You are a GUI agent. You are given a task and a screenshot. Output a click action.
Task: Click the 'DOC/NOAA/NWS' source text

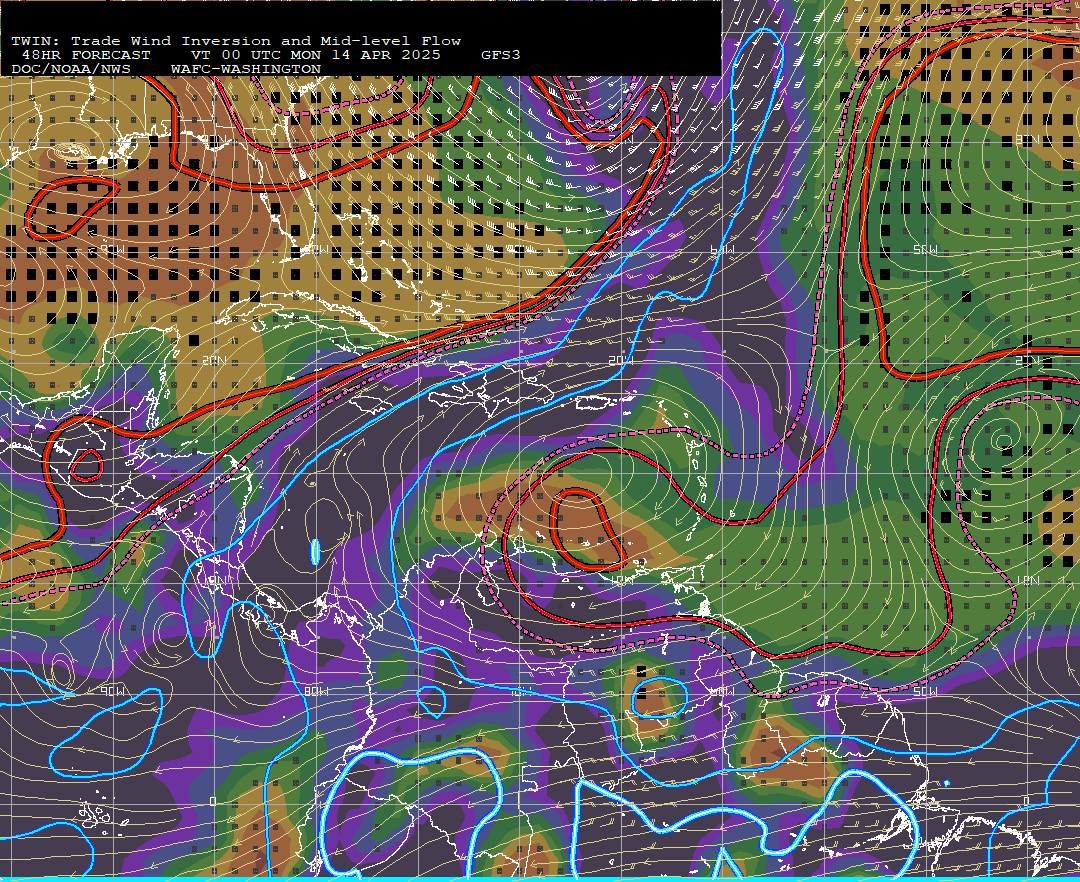[71, 69]
